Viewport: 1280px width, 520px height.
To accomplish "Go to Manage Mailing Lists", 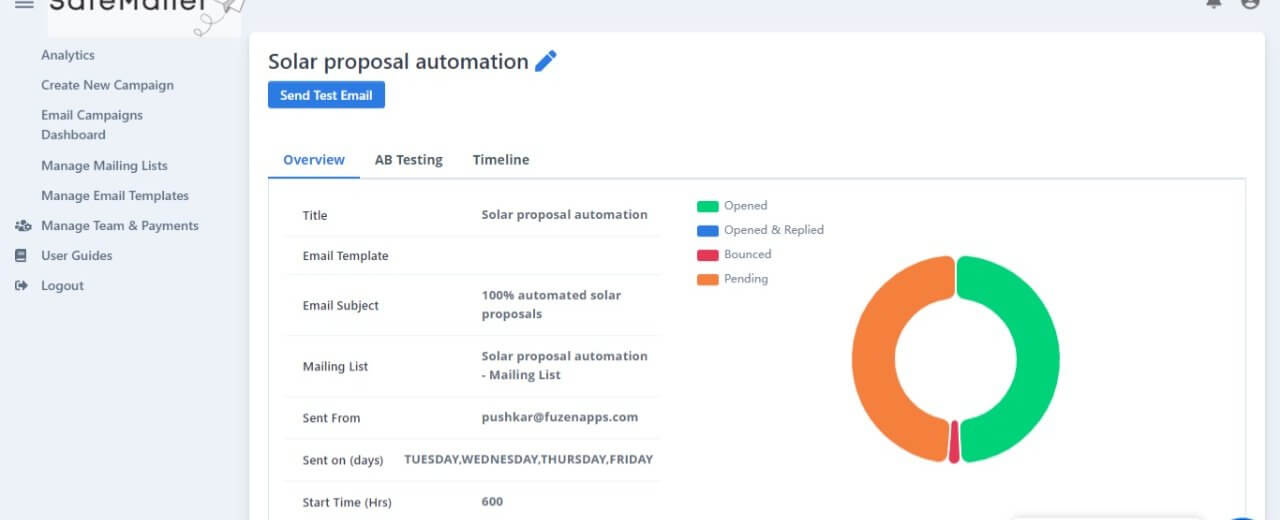I will pyautogui.click(x=104, y=166).
